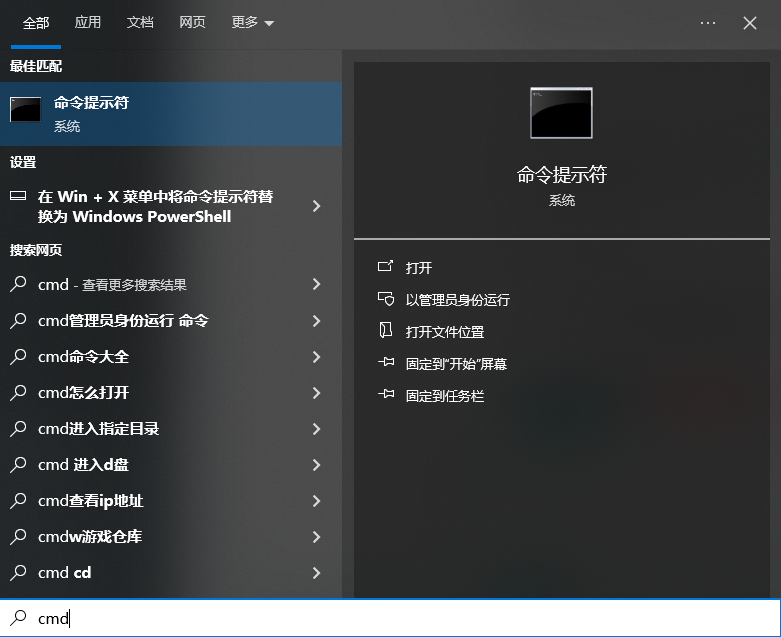
Task: Click search icon beside cmd - 查看更多搜索结果
Action: click(18, 284)
